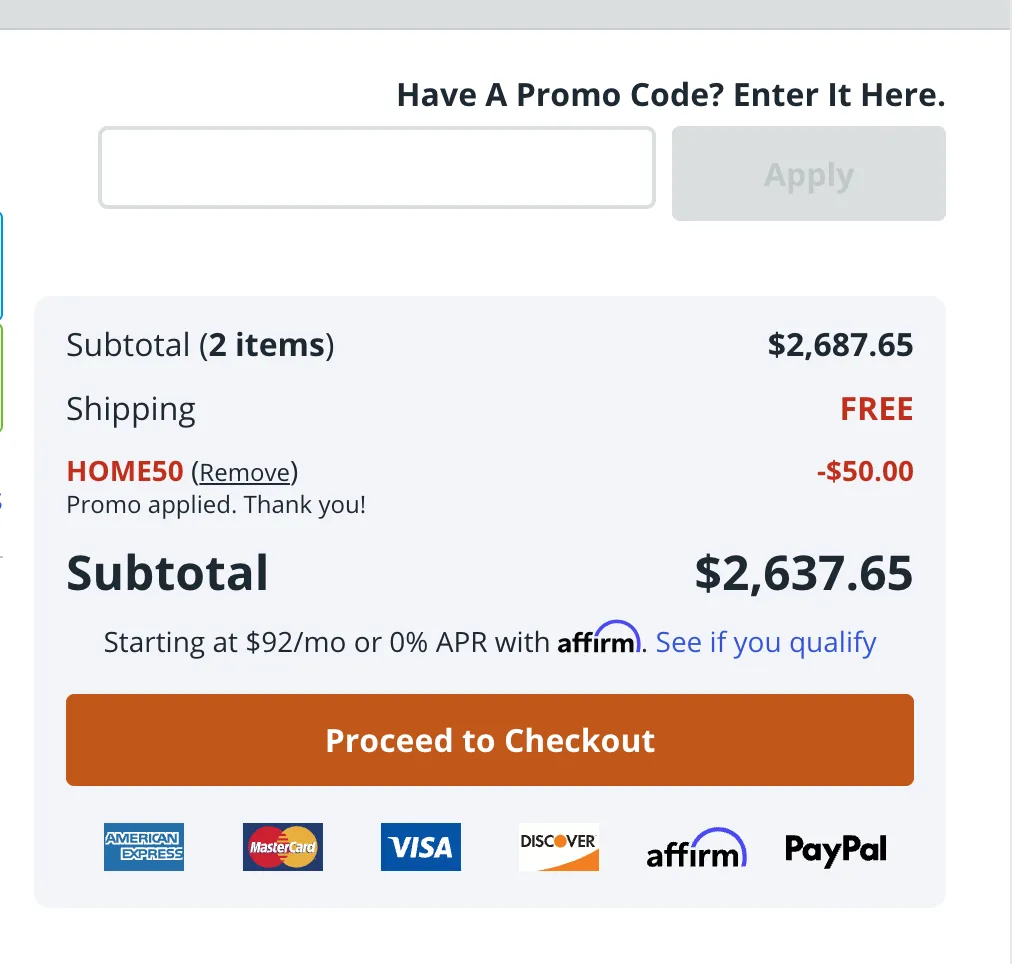Click the Visa card icon

pyautogui.click(x=421, y=848)
